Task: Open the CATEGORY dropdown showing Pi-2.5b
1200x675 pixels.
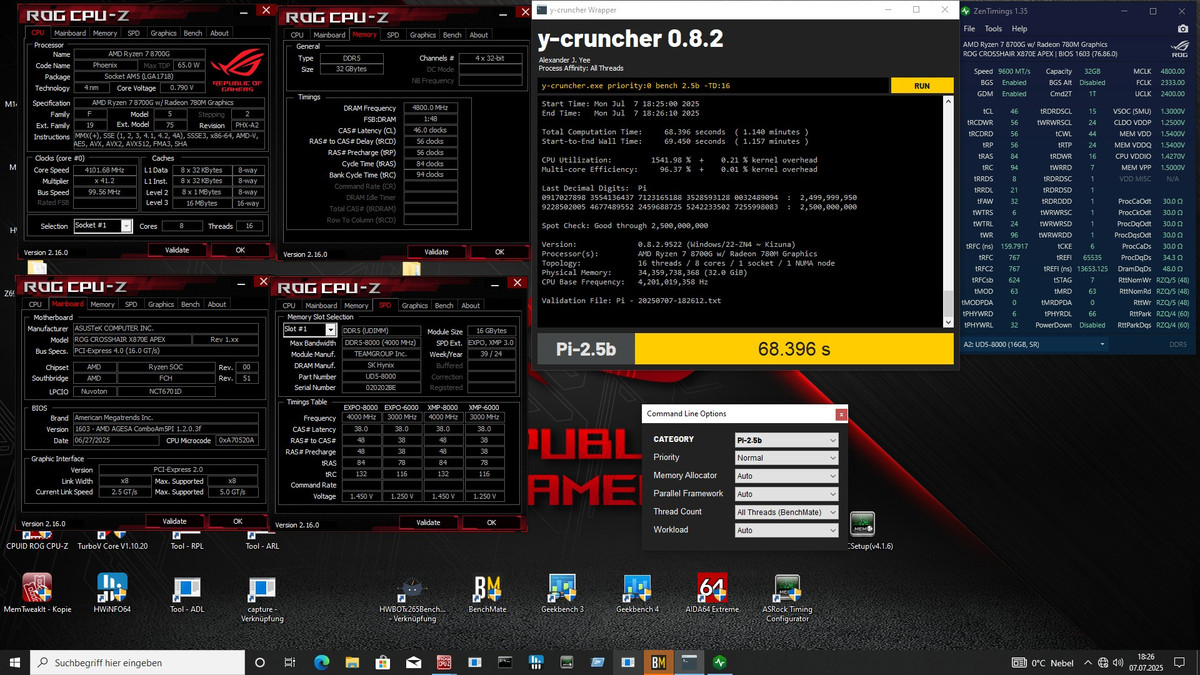Action: point(786,440)
